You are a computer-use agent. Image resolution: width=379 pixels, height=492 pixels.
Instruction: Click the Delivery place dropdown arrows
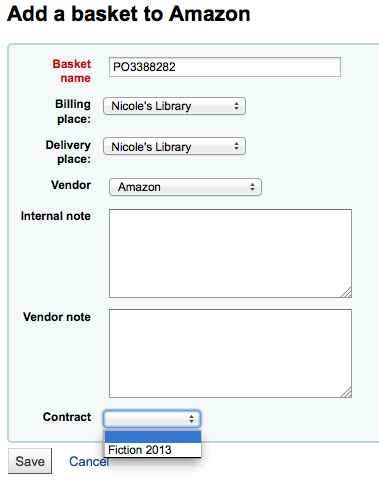coord(236,146)
